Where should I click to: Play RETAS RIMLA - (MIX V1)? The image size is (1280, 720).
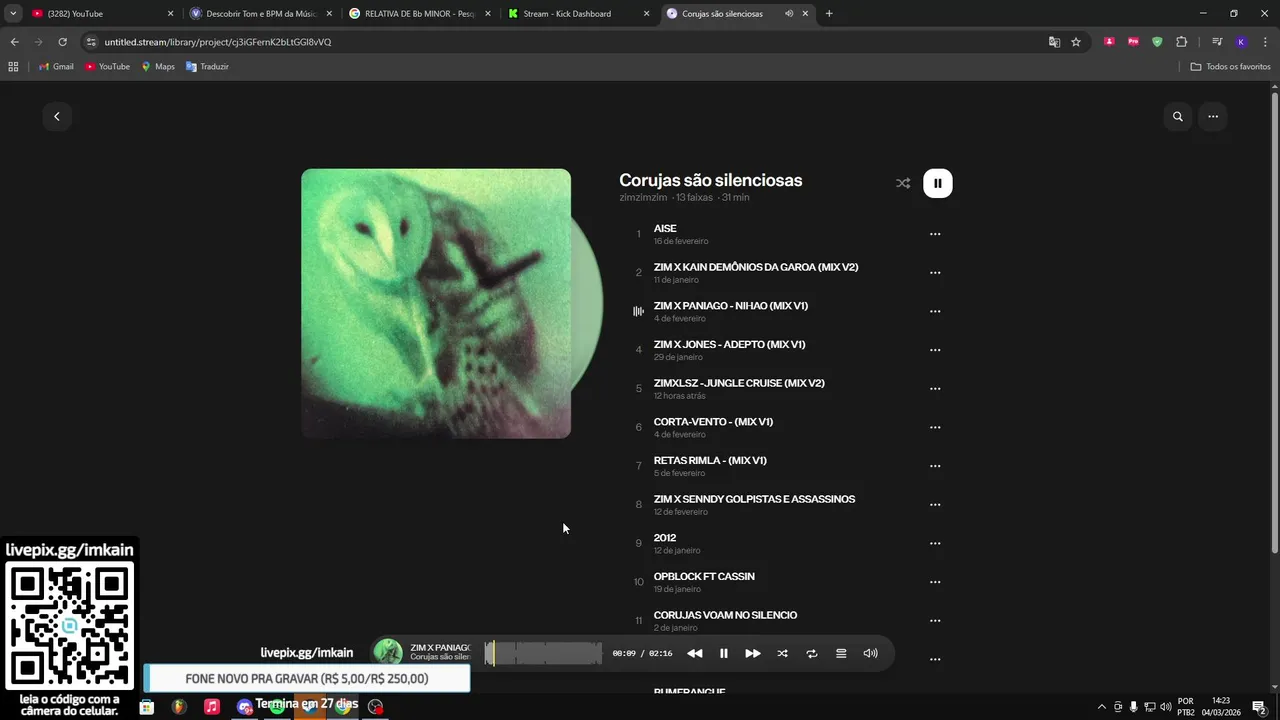pos(710,461)
